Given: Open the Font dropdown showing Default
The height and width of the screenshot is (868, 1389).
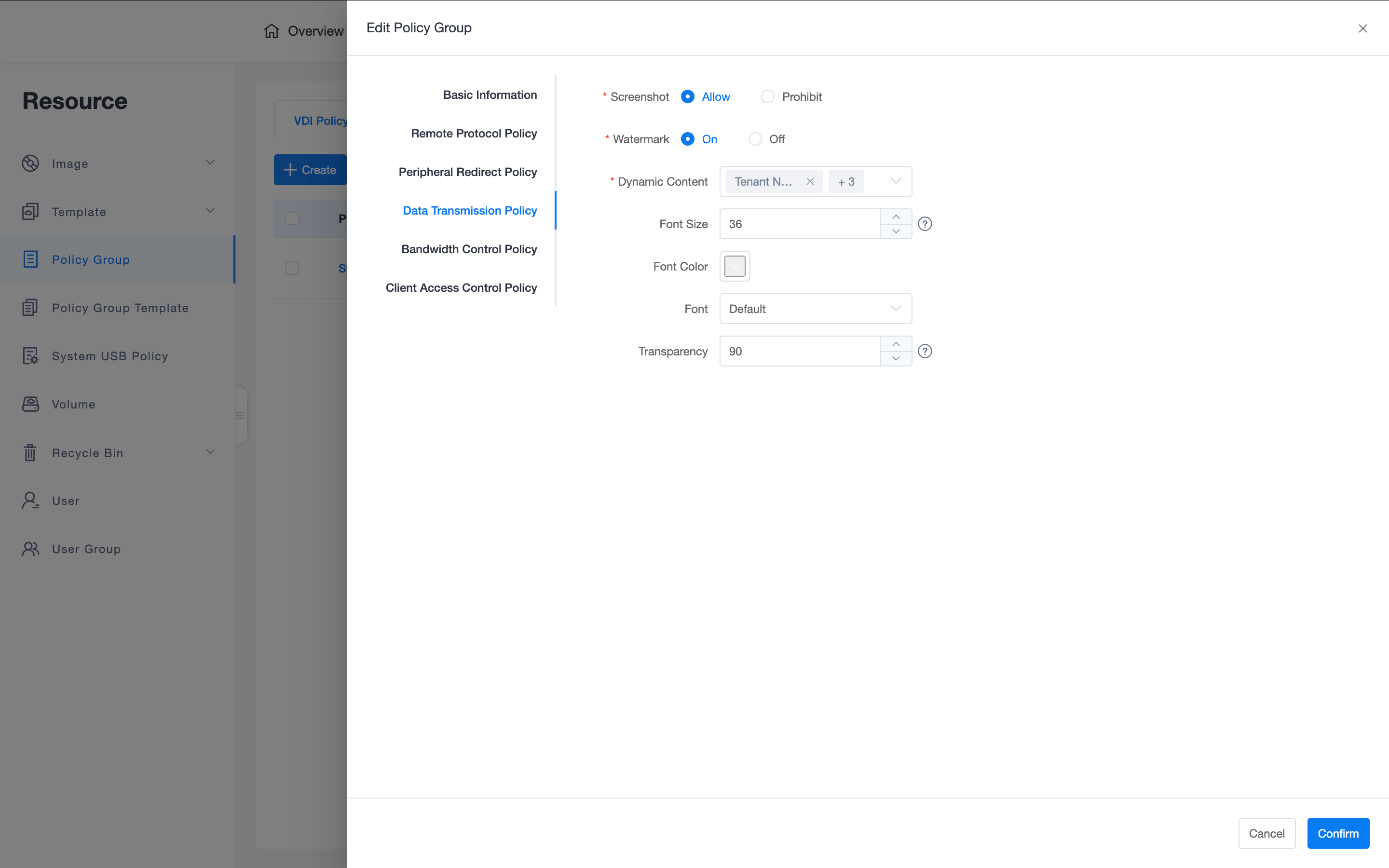Looking at the screenshot, I should pos(815,309).
